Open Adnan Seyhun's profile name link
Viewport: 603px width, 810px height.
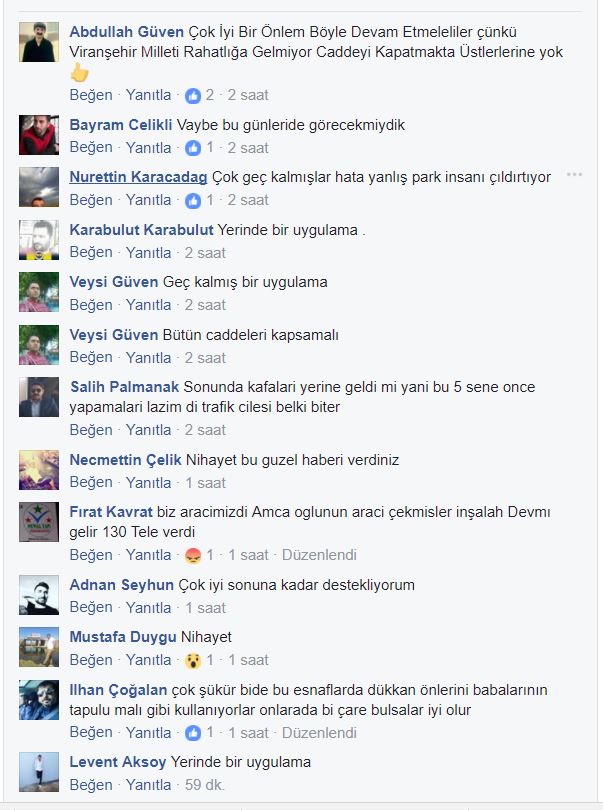[121, 585]
